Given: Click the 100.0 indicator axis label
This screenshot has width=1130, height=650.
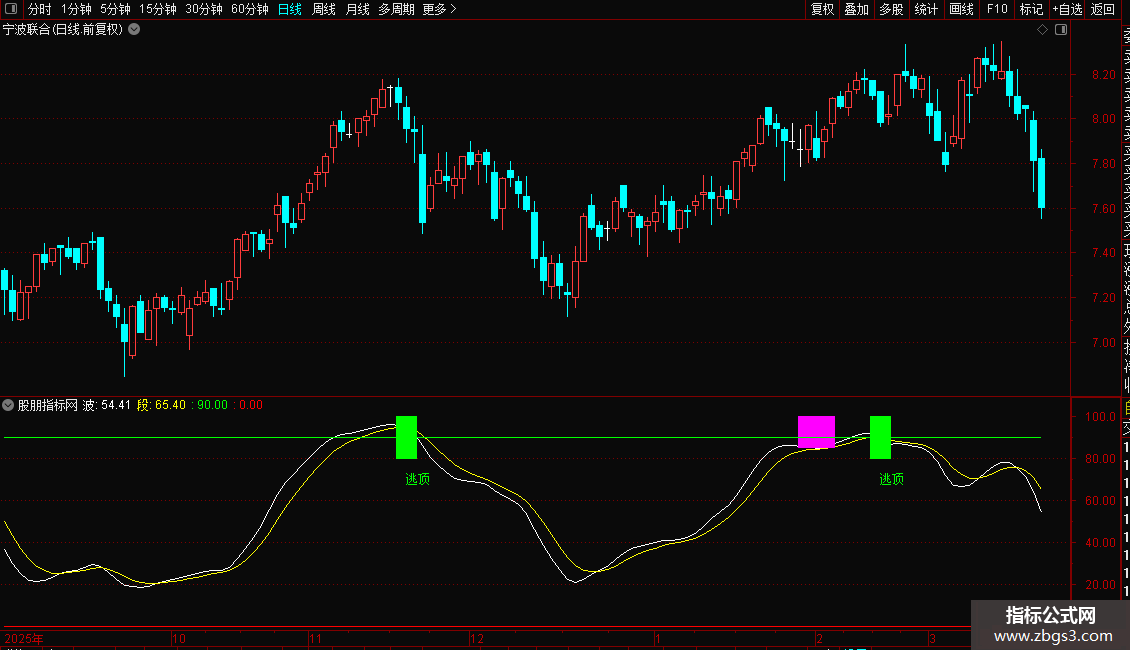Looking at the screenshot, I should [x=1100, y=417].
